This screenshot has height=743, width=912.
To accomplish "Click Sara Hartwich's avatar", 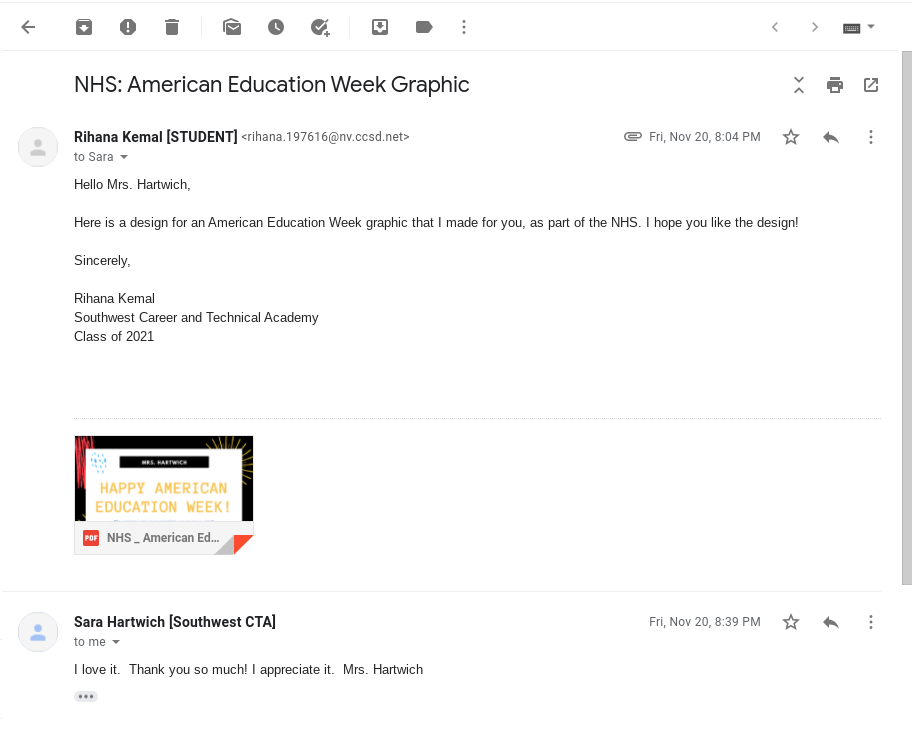I will (38, 632).
